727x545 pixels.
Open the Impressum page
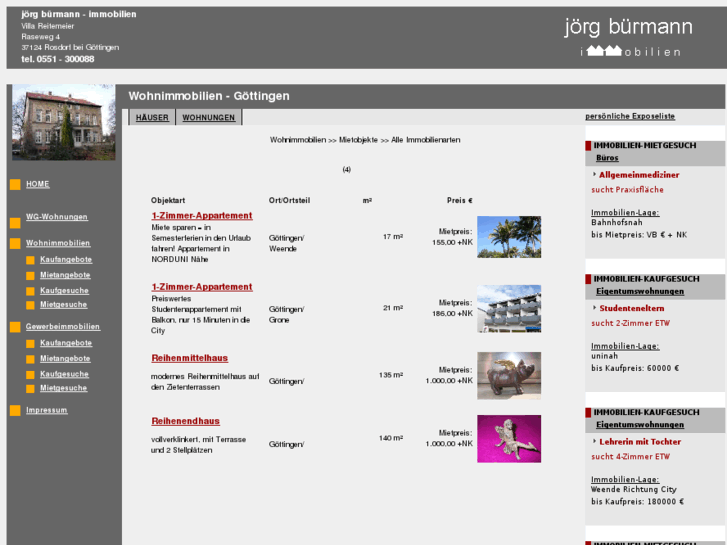[x=46, y=410]
